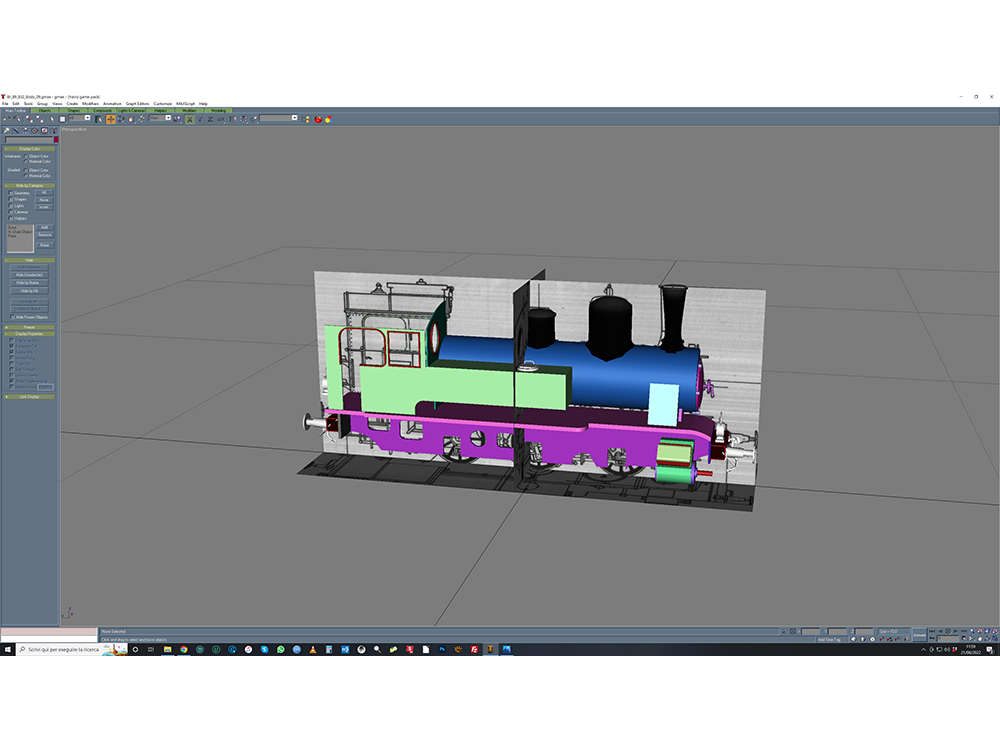The height and width of the screenshot is (750, 1000).
Task: Open Chrome from the Windows taskbar
Action: tap(184, 649)
